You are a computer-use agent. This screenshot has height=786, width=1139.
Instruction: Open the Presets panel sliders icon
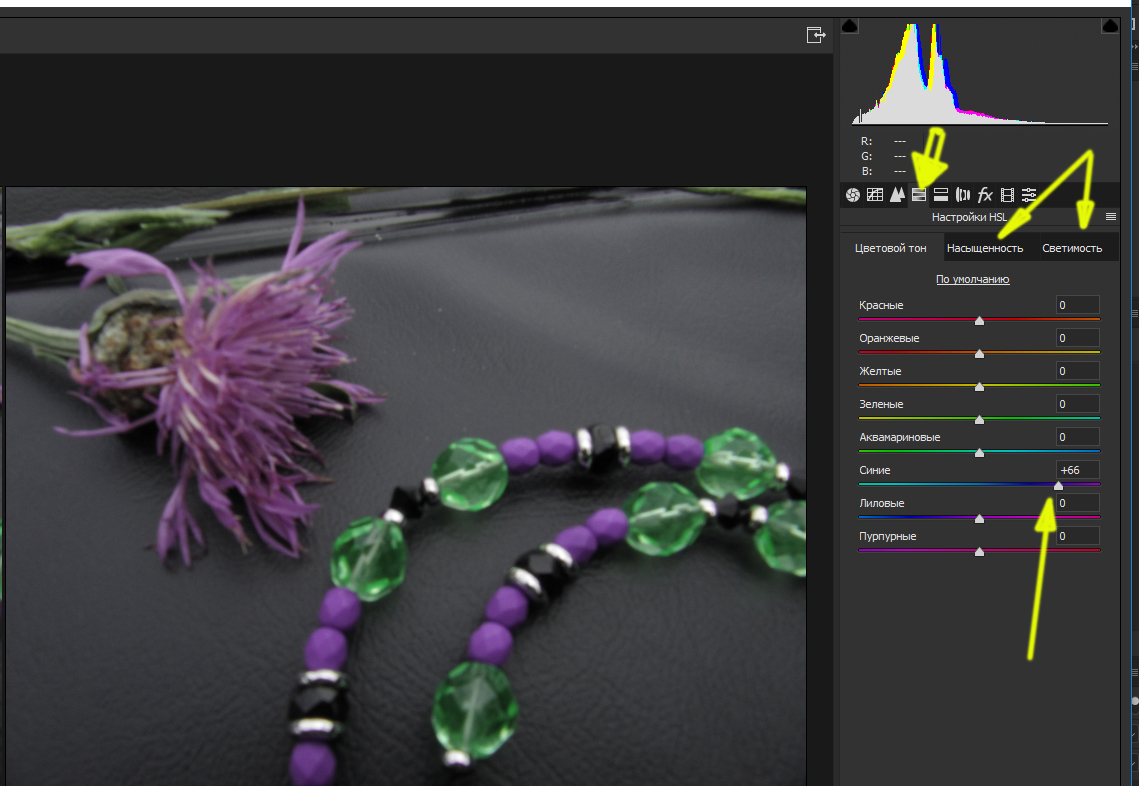1029,195
